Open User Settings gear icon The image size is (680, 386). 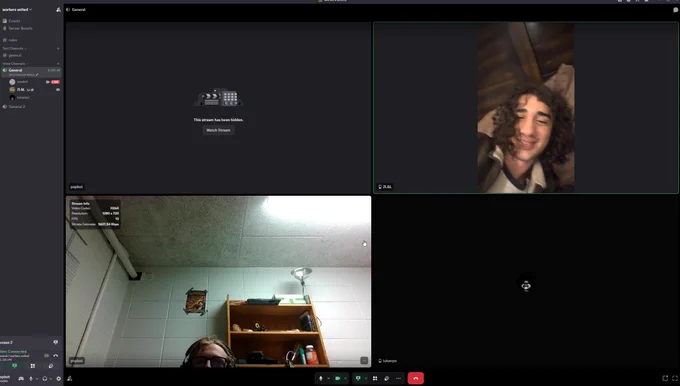[x=59, y=379]
